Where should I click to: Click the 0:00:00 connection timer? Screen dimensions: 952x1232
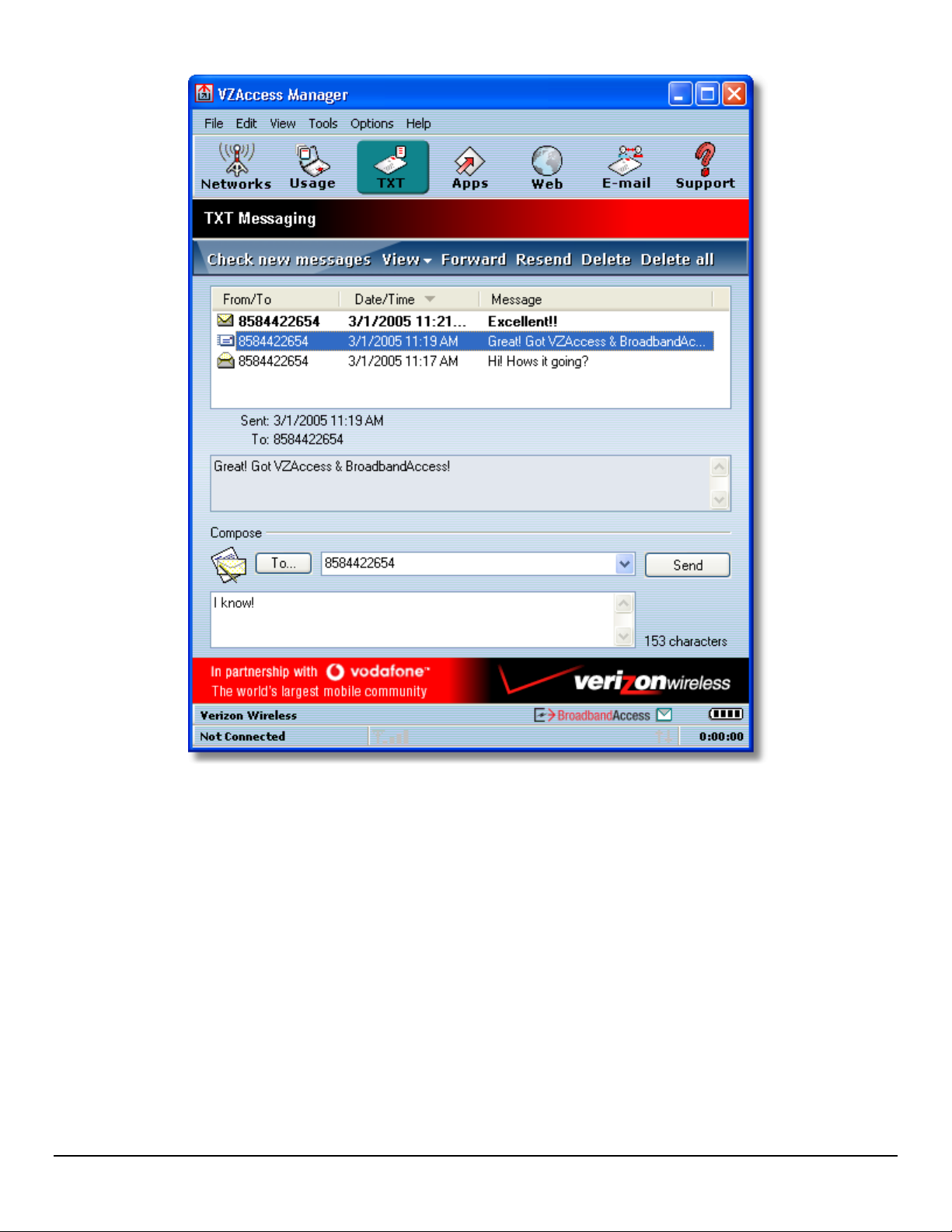coord(720,736)
